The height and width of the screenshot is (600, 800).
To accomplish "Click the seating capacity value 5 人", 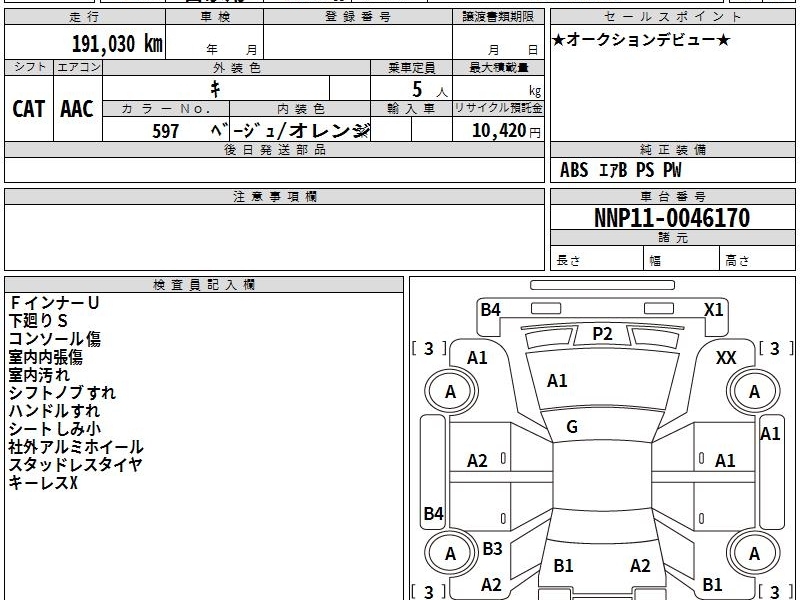I will pyautogui.click(x=429, y=90).
